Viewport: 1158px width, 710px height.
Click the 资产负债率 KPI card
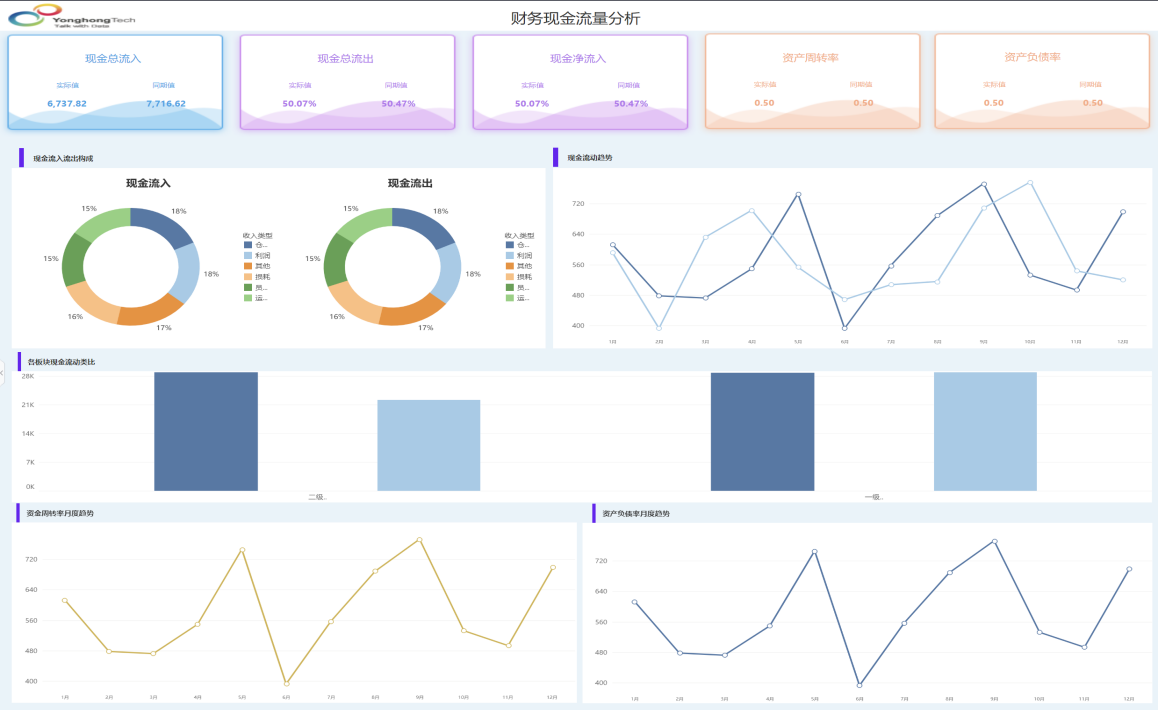(x=1042, y=82)
